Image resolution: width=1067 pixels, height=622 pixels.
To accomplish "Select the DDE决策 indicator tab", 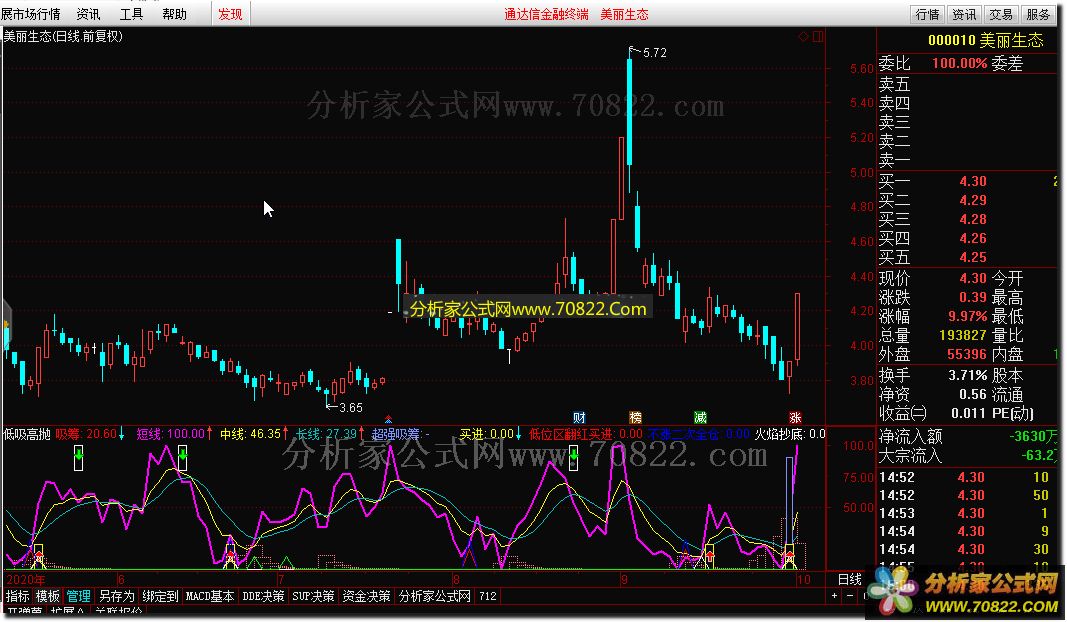I will pyautogui.click(x=263, y=596).
